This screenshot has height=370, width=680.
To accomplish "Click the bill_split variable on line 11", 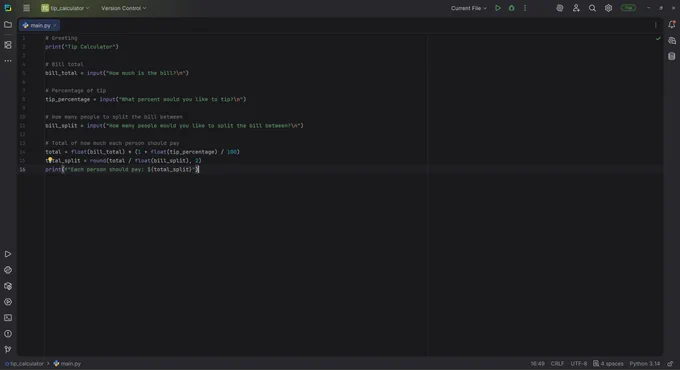I will 61,125.
